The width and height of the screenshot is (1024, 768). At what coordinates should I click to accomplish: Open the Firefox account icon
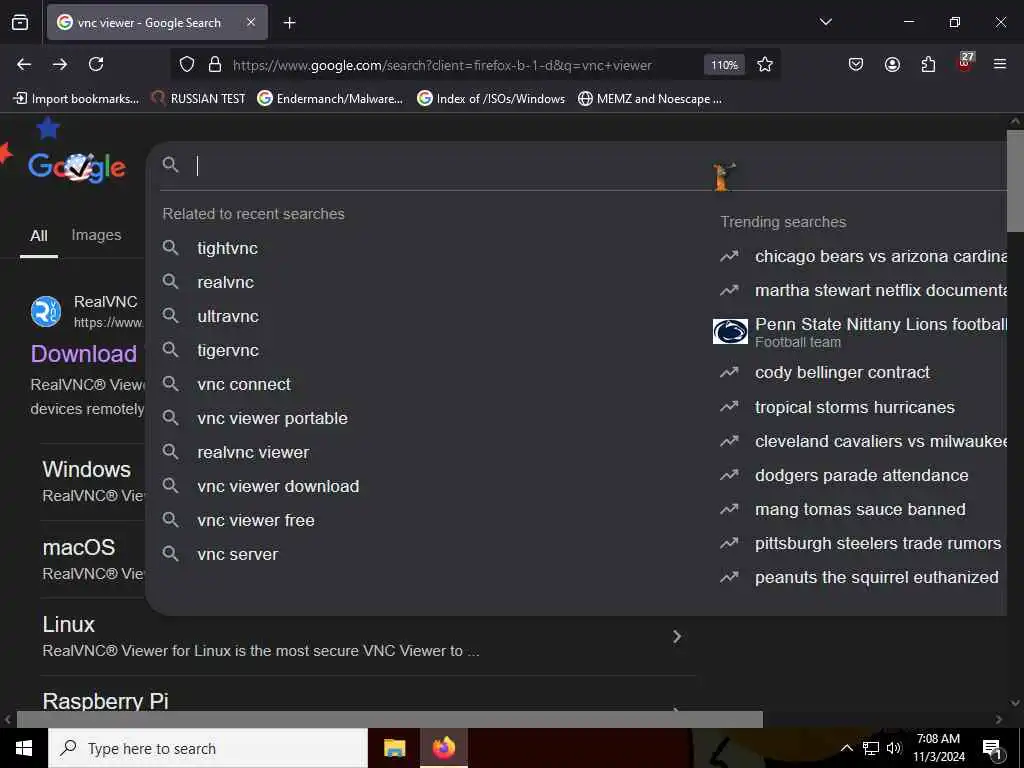coord(892,64)
